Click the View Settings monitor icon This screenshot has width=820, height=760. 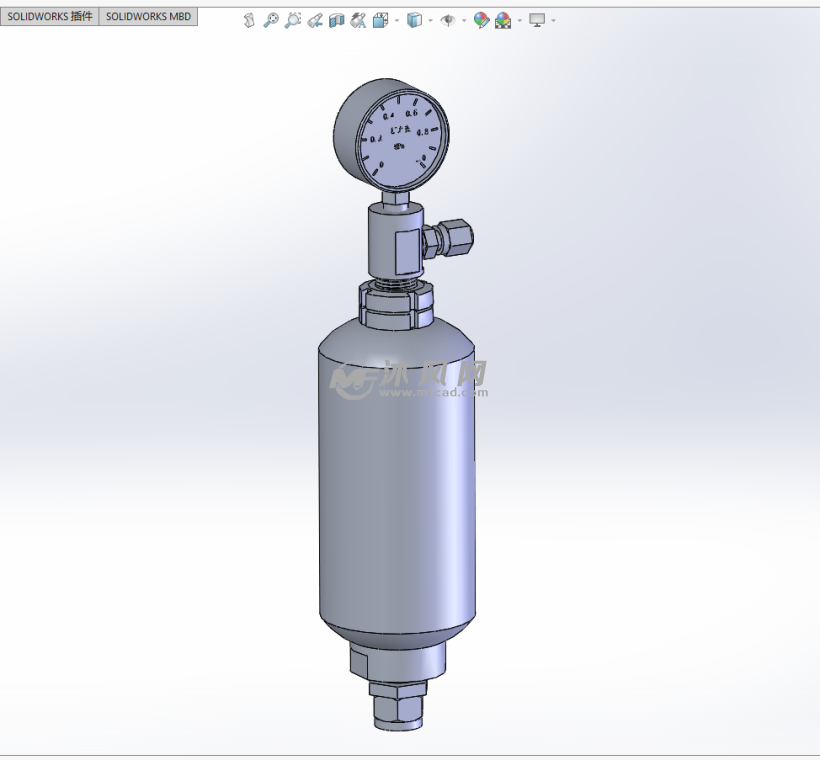point(537,20)
